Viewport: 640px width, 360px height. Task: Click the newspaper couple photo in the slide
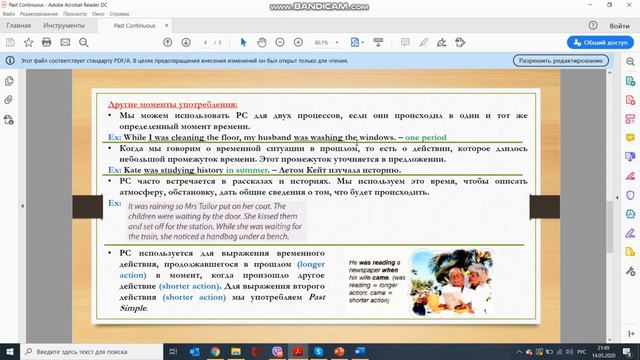tap(451, 282)
